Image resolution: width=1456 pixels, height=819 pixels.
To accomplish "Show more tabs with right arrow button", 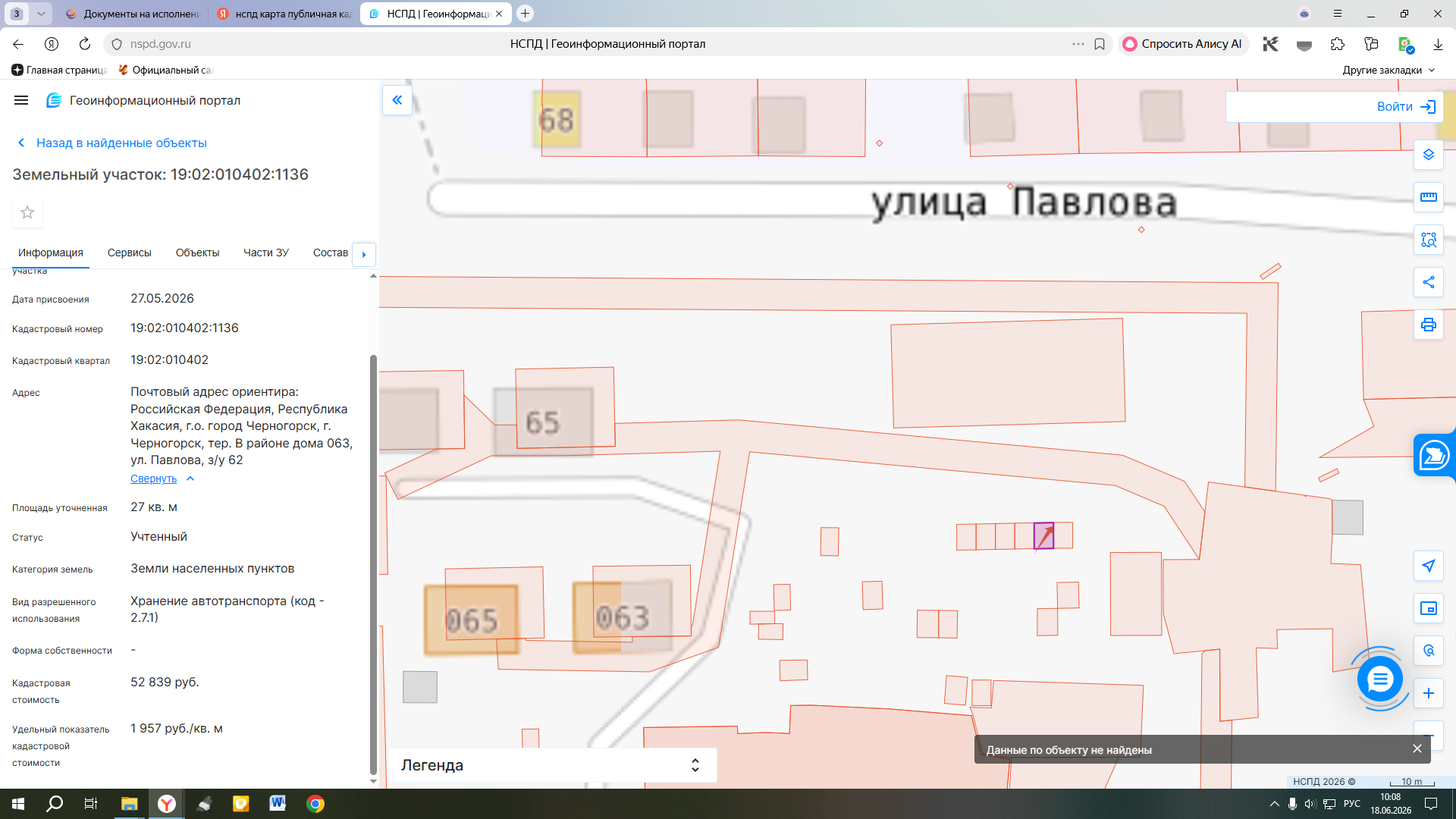I will (364, 254).
